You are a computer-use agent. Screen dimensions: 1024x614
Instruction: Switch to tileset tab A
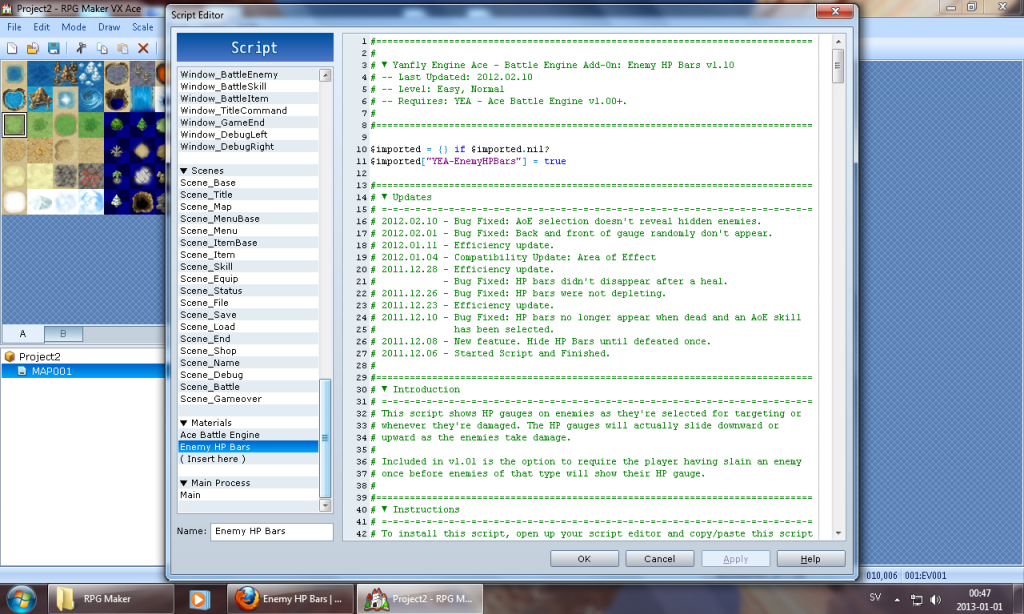point(23,334)
